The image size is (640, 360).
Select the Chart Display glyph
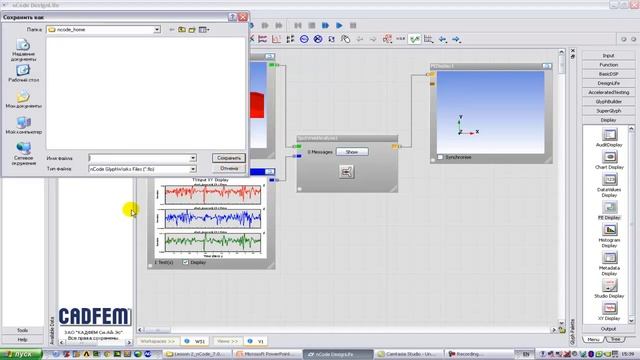pyautogui.click(x=609, y=160)
